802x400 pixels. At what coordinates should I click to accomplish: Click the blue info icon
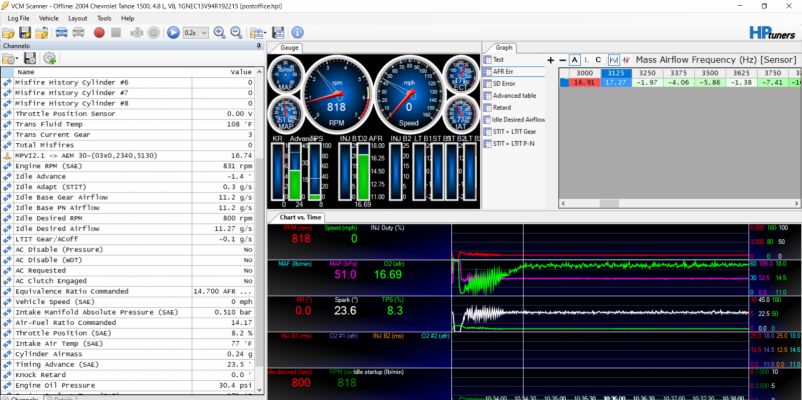pos(298,33)
